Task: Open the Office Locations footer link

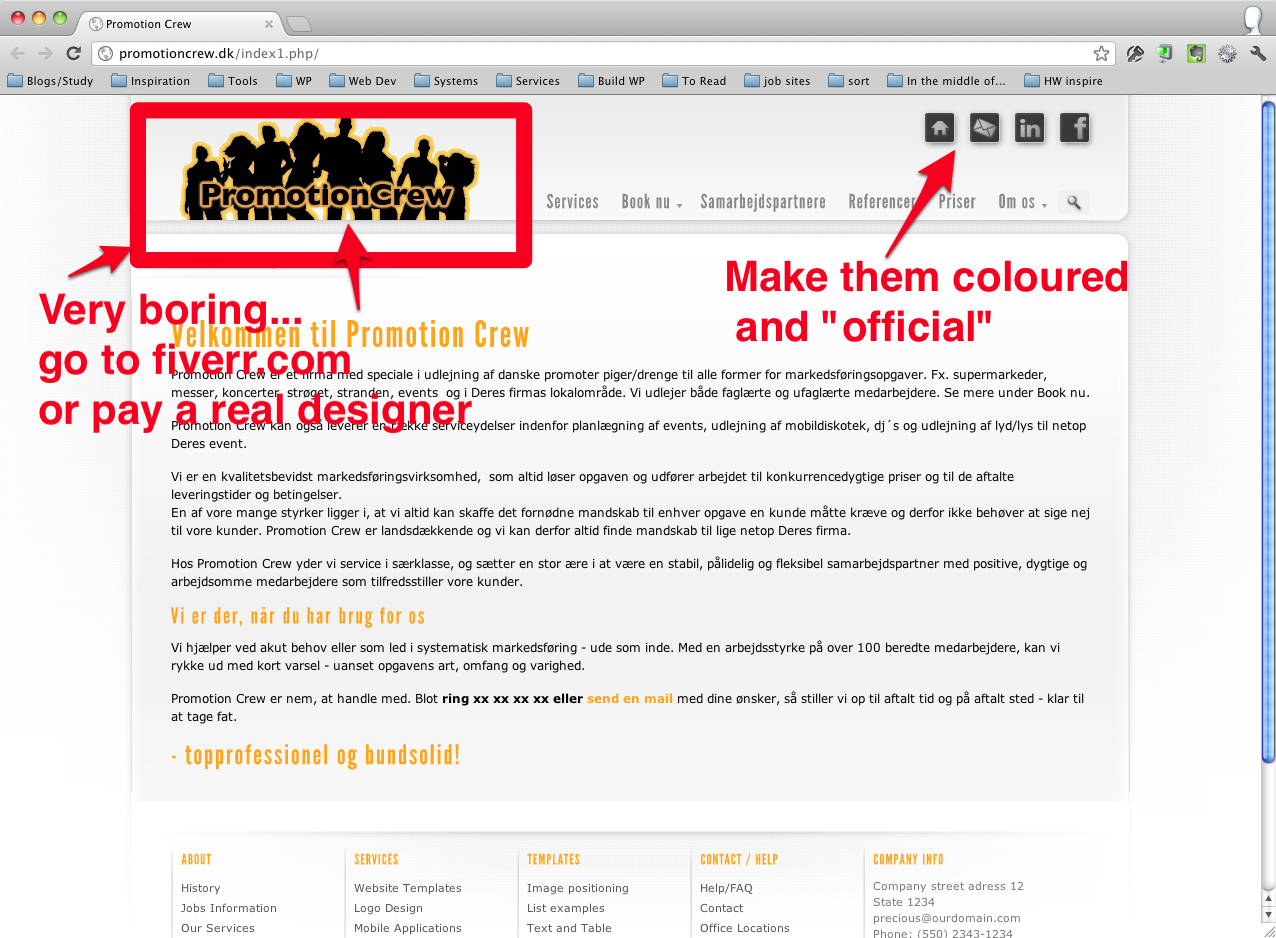Action: tap(745, 928)
